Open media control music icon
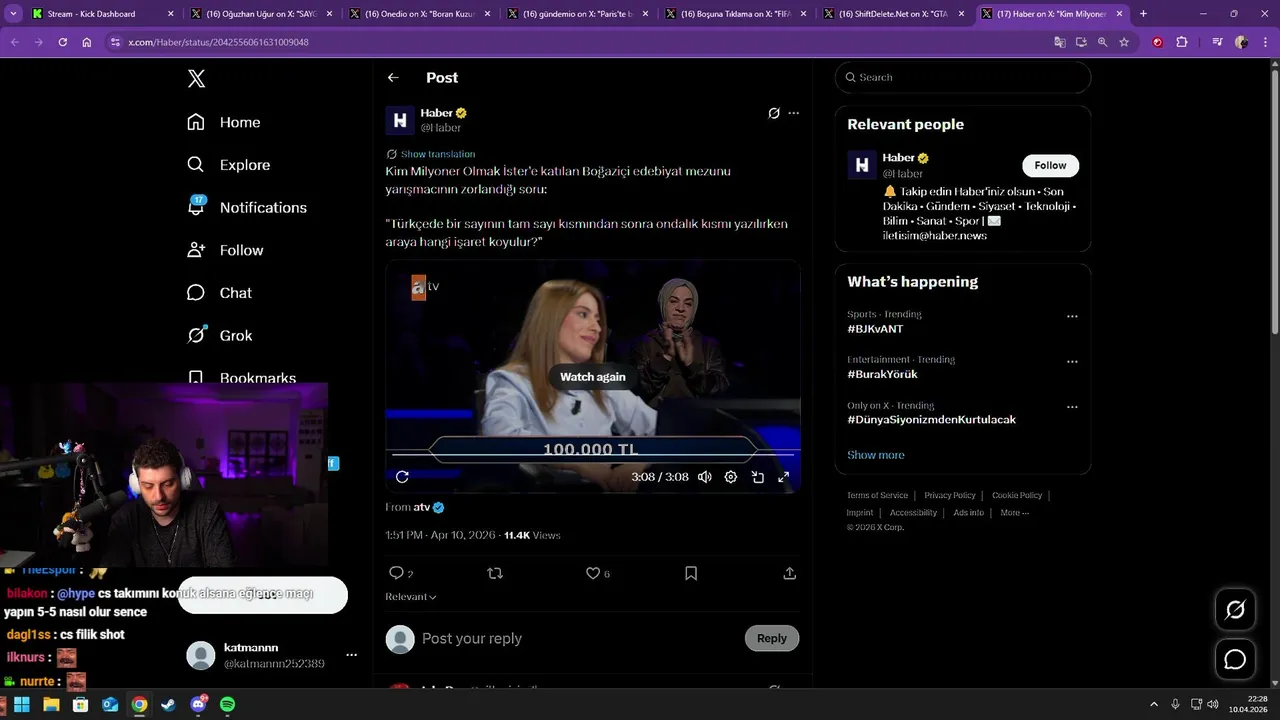Screen dimensions: 1280x720 [1217, 42]
